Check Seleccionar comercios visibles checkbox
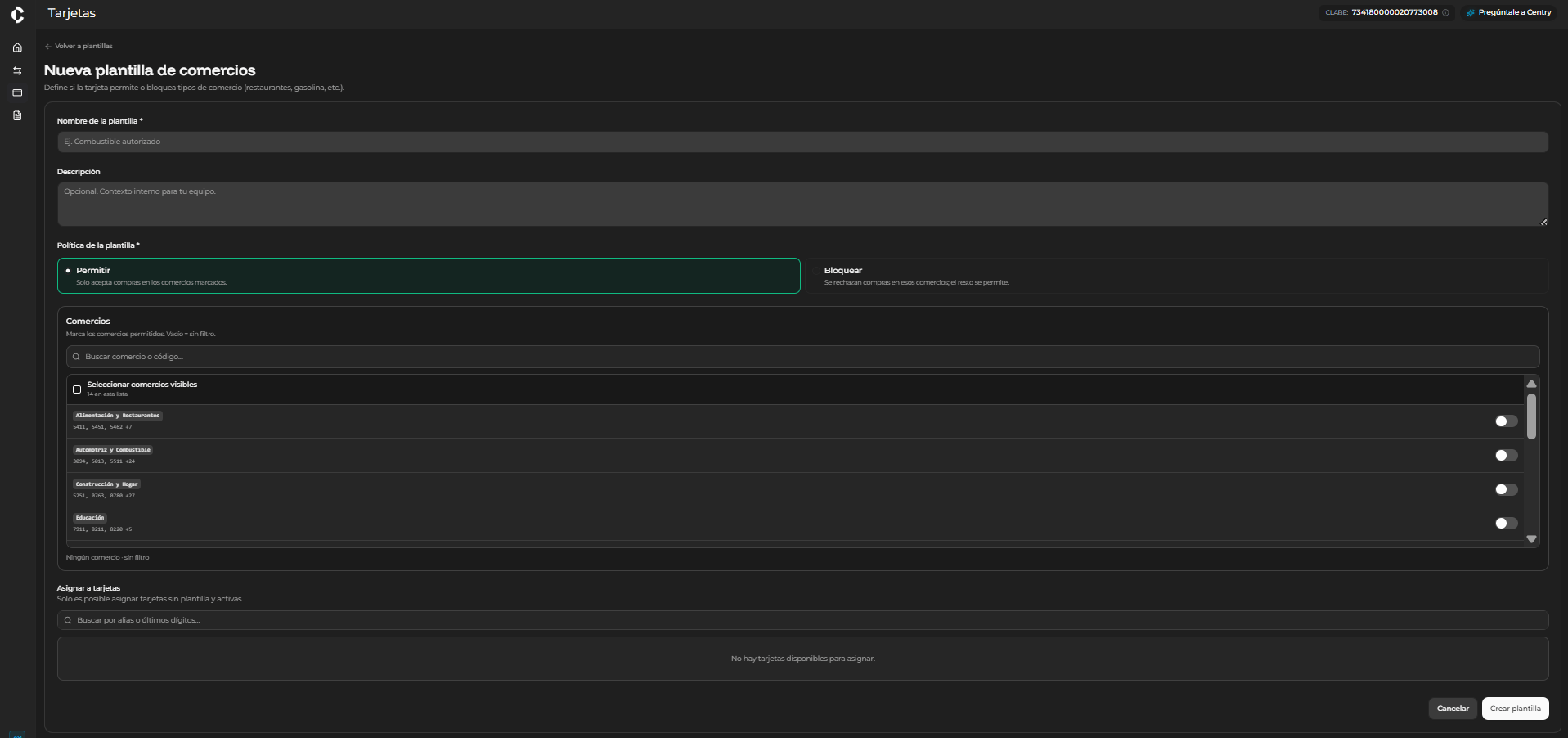This screenshot has height=738, width=1568. pos(77,389)
